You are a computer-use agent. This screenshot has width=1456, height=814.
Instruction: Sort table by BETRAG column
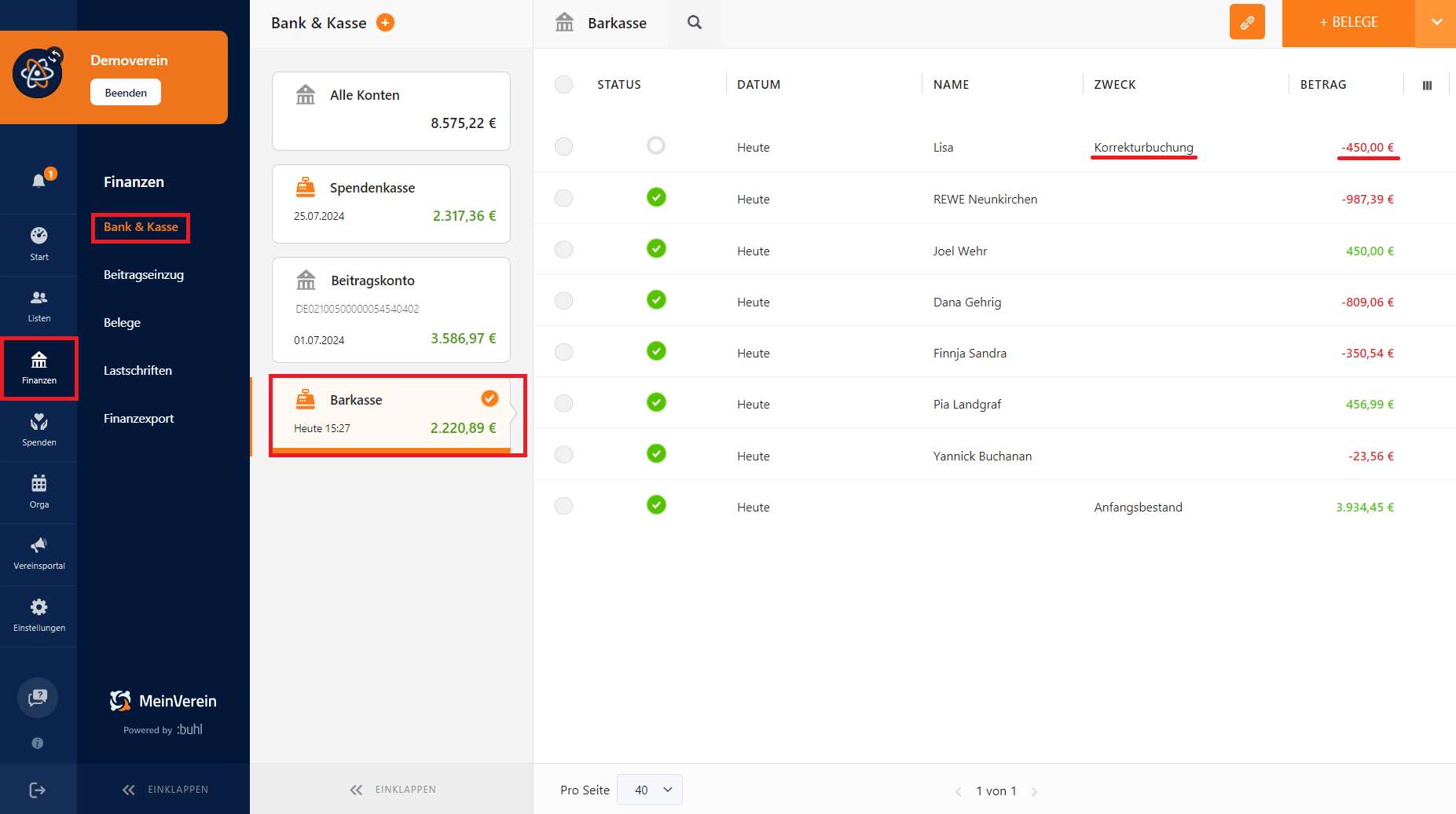pos(1323,85)
